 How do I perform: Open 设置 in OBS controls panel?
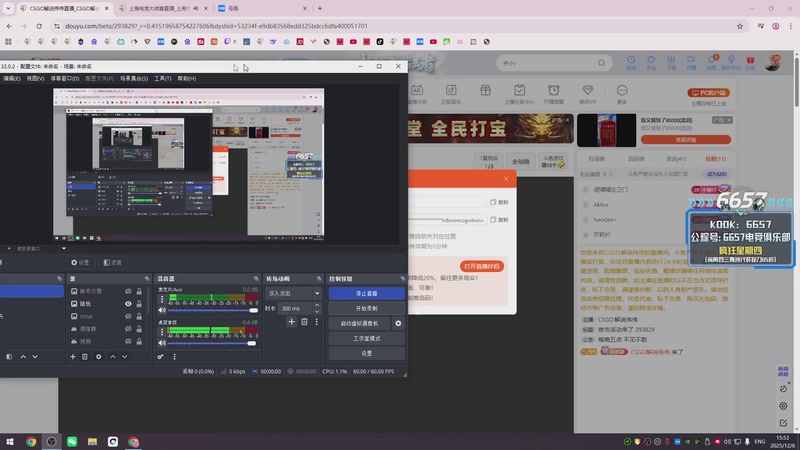[366, 353]
